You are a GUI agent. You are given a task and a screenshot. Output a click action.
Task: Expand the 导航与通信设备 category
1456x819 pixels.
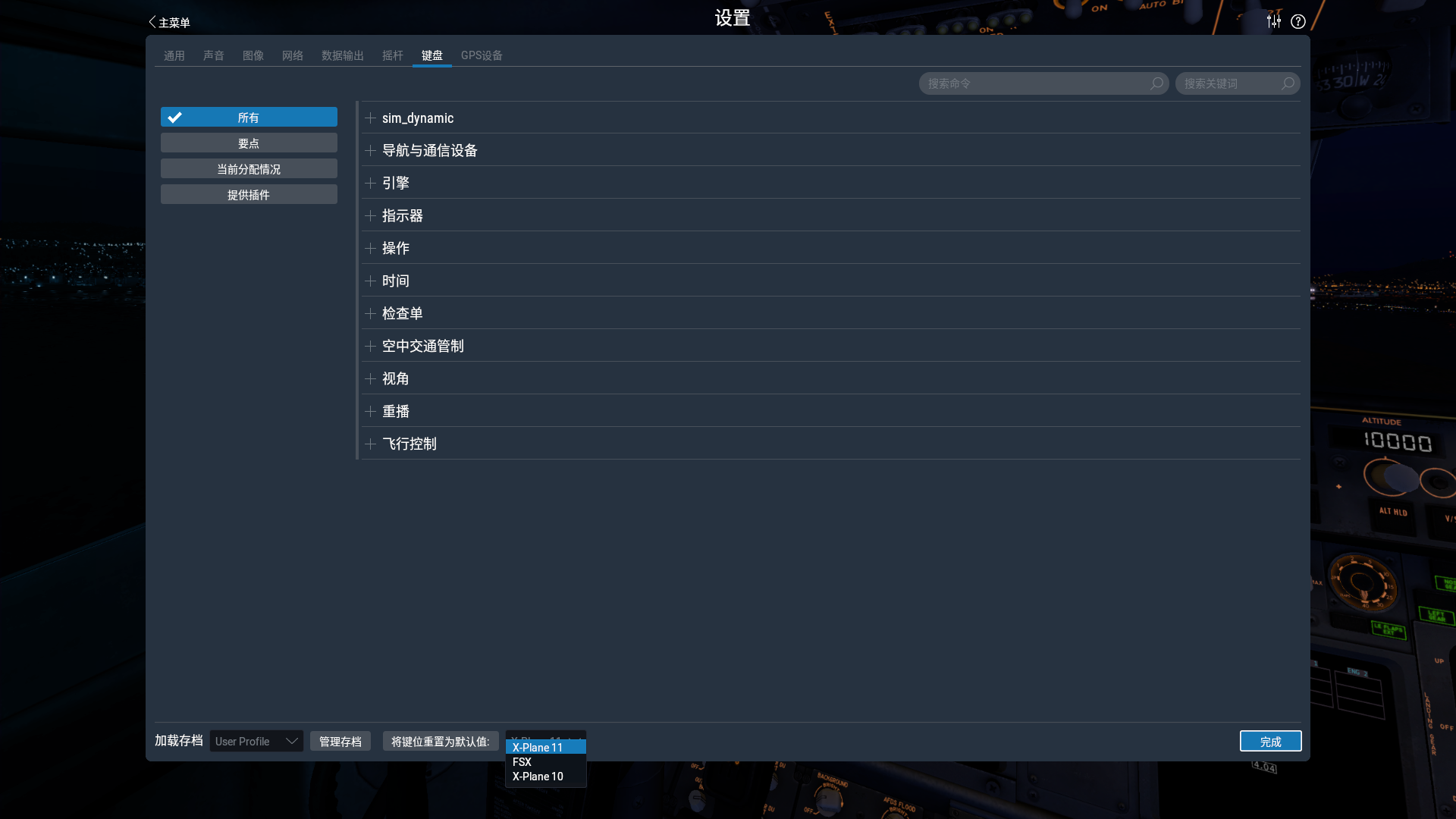pos(369,150)
